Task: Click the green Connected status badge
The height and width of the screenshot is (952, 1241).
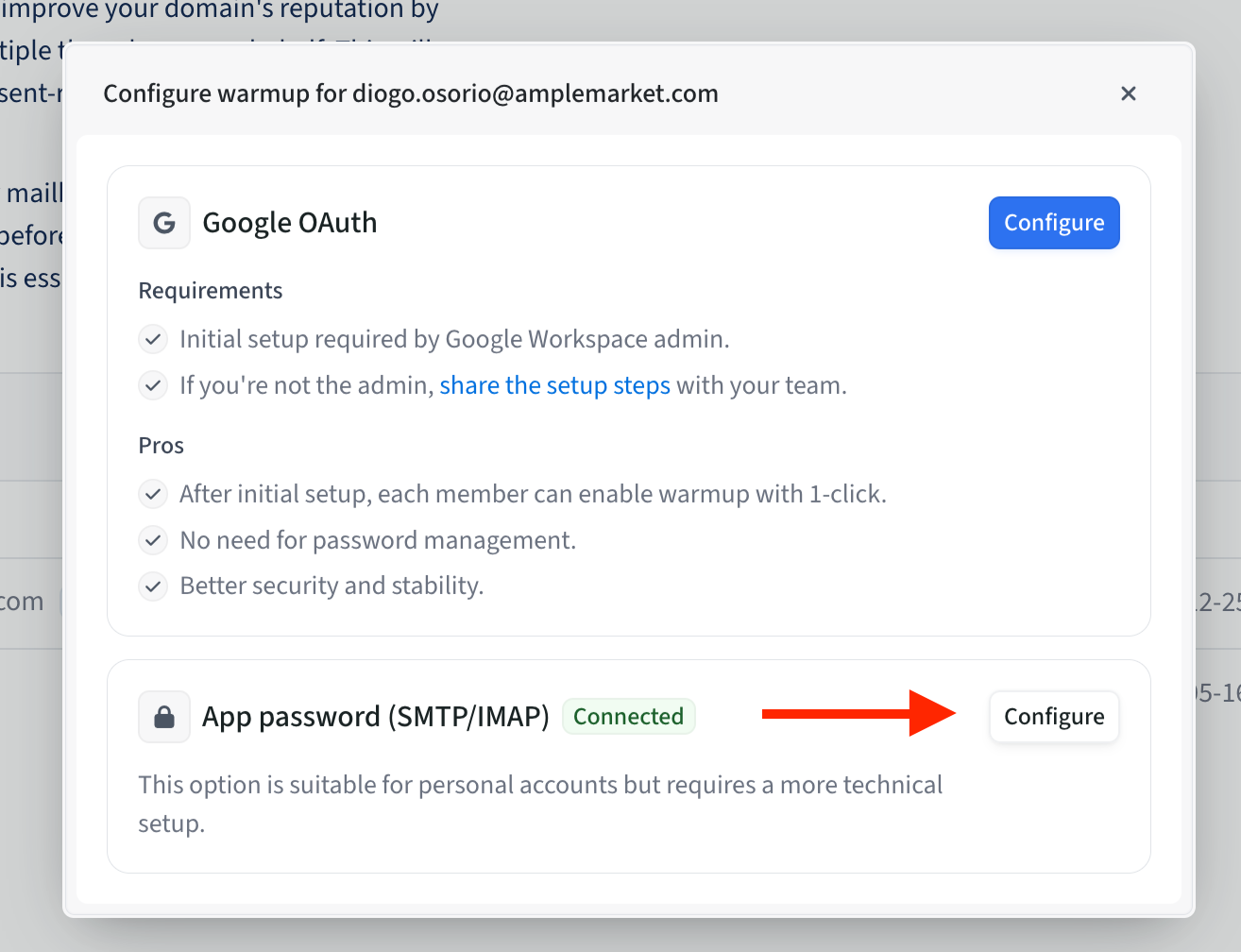Action: point(628,717)
